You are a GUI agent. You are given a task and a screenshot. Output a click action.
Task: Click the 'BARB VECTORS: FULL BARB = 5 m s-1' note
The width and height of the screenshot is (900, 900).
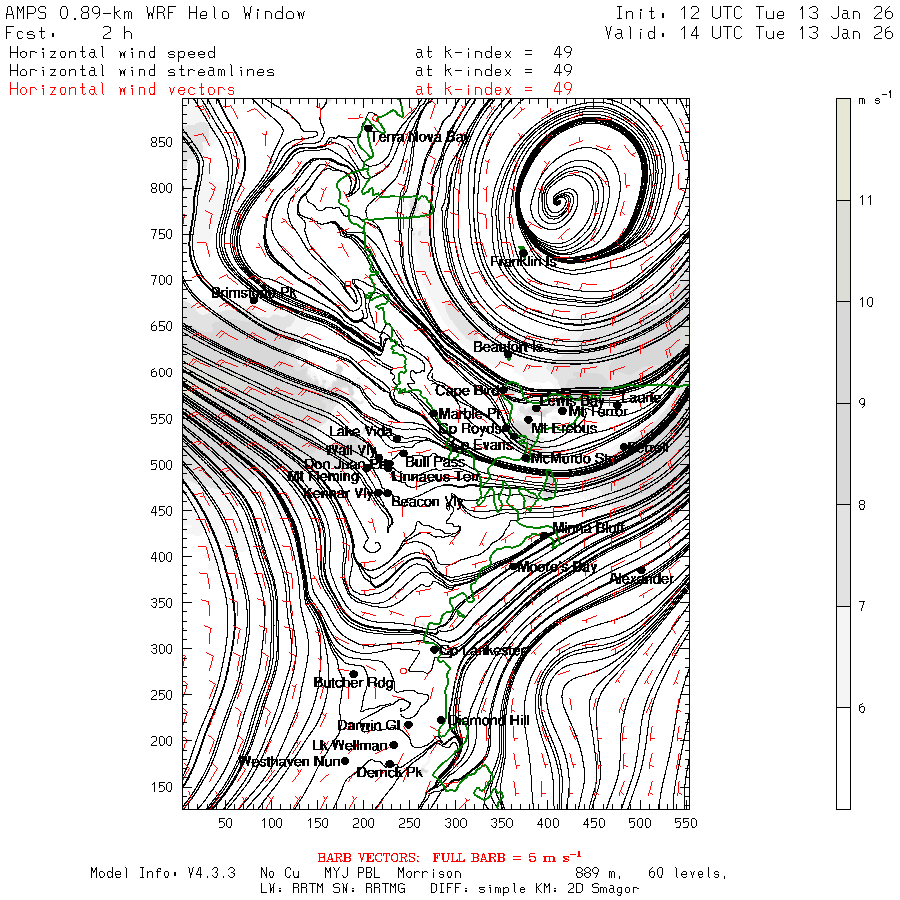pyautogui.click(x=449, y=858)
